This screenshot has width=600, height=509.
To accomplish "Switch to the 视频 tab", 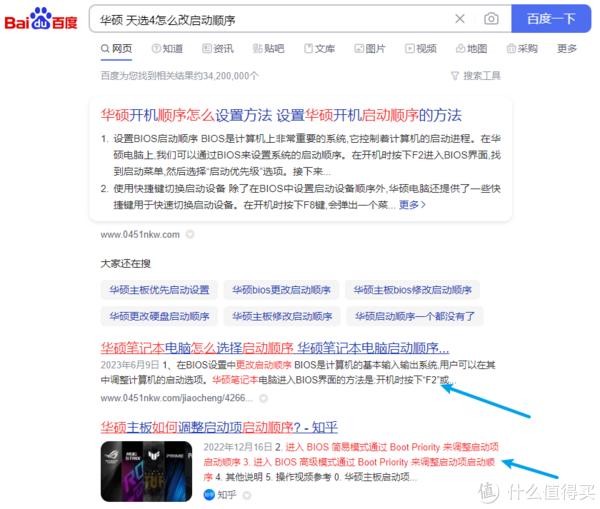I will [421, 49].
